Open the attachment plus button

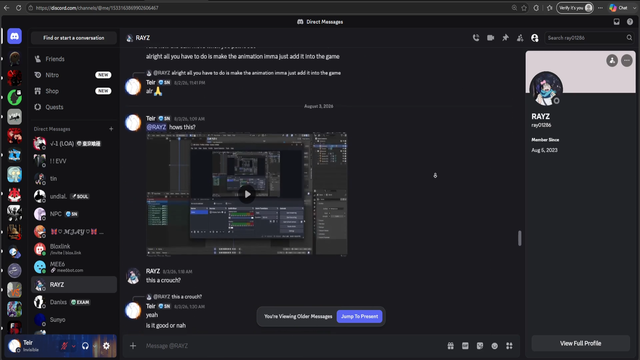tap(133, 346)
